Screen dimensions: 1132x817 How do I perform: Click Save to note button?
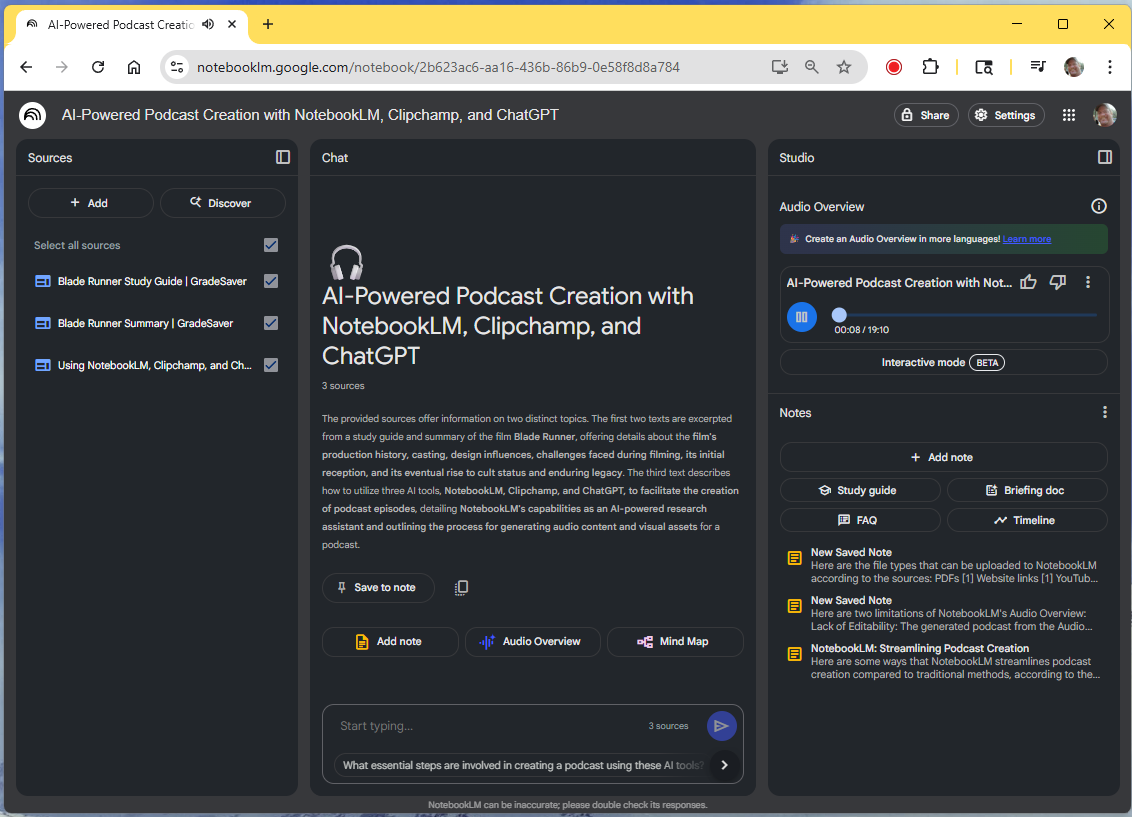[x=378, y=587]
